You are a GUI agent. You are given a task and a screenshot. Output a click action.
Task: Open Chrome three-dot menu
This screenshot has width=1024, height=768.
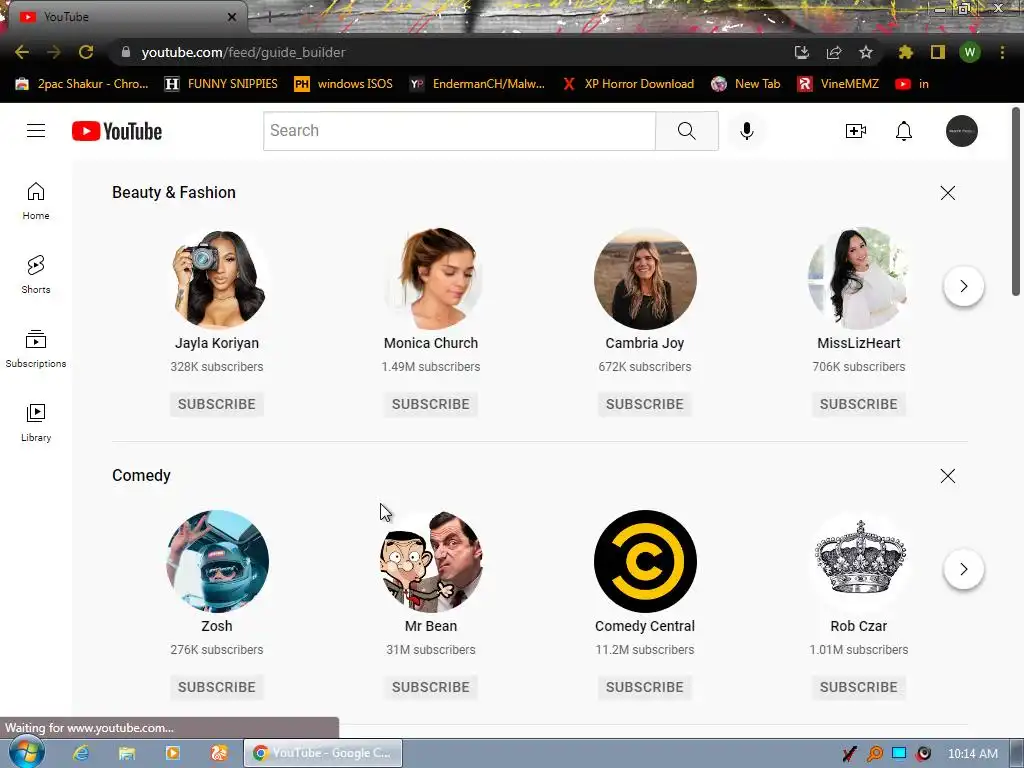point(1002,52)
